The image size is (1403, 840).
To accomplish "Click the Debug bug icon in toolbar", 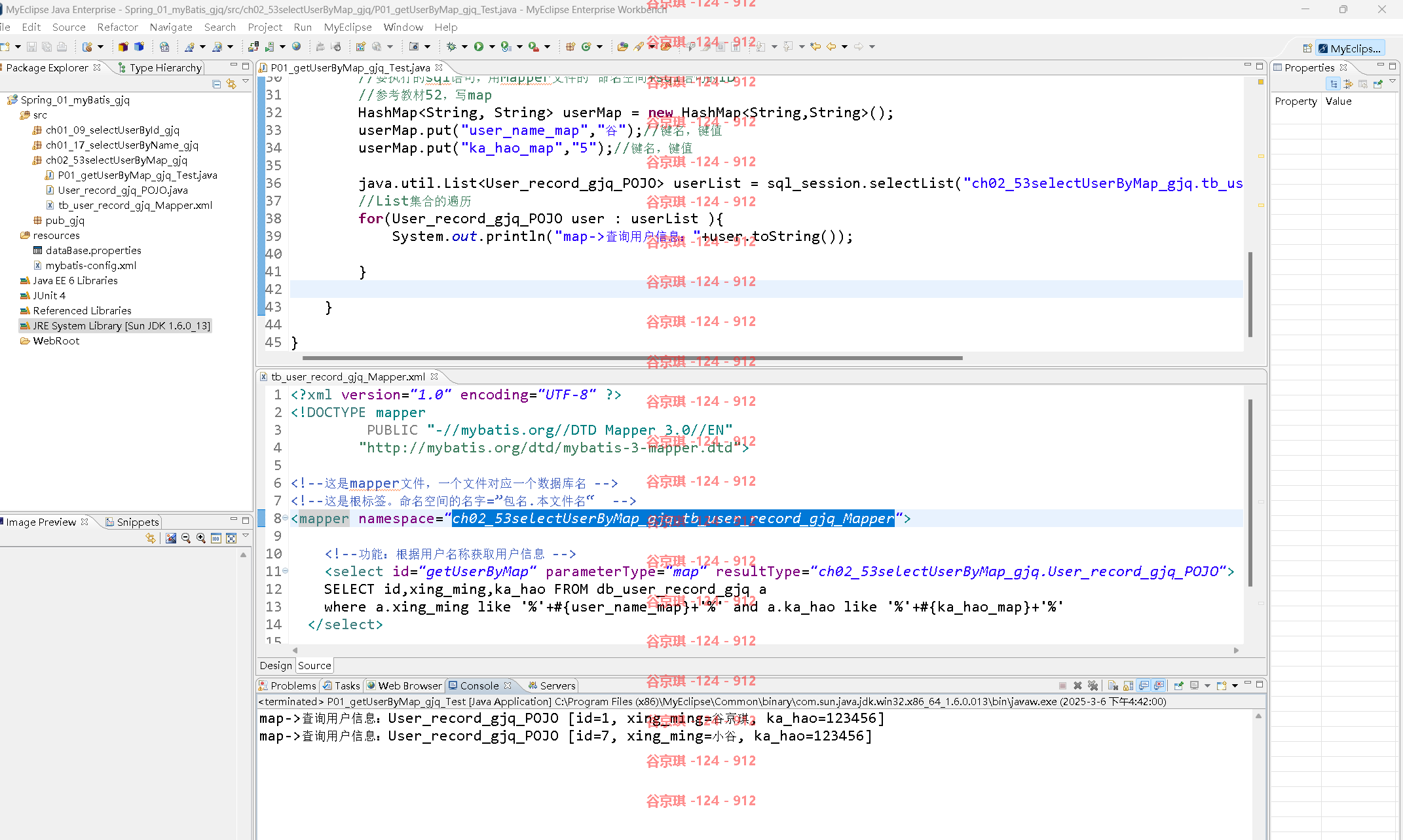I will [x=451, y=46].
